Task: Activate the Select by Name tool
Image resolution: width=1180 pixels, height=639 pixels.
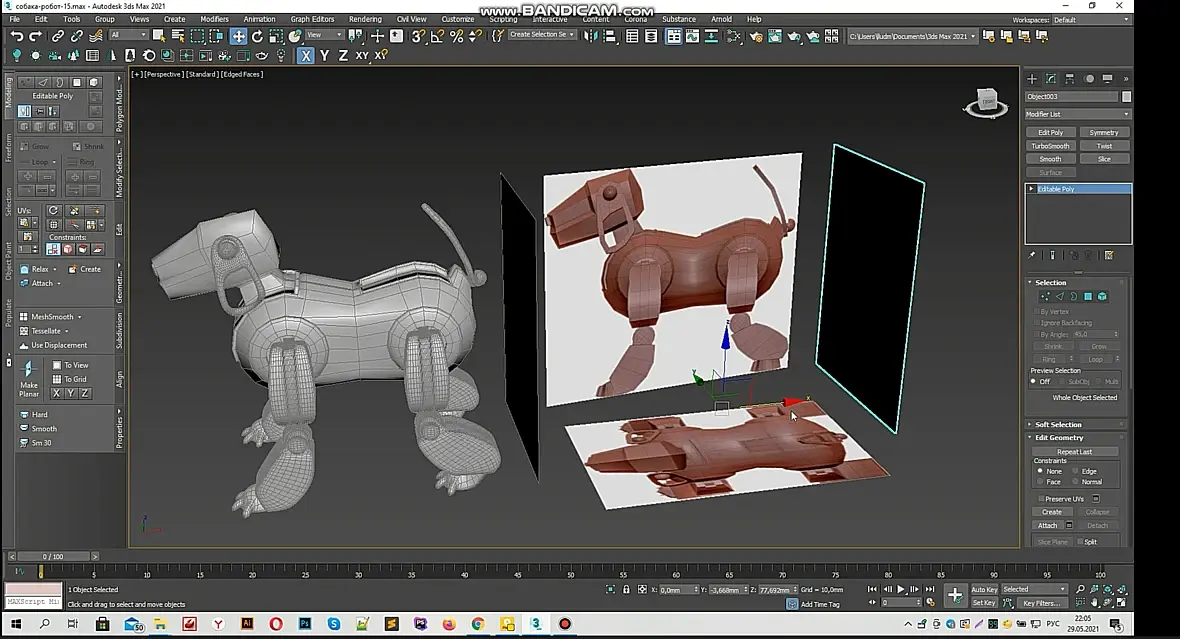Action: 178,36
